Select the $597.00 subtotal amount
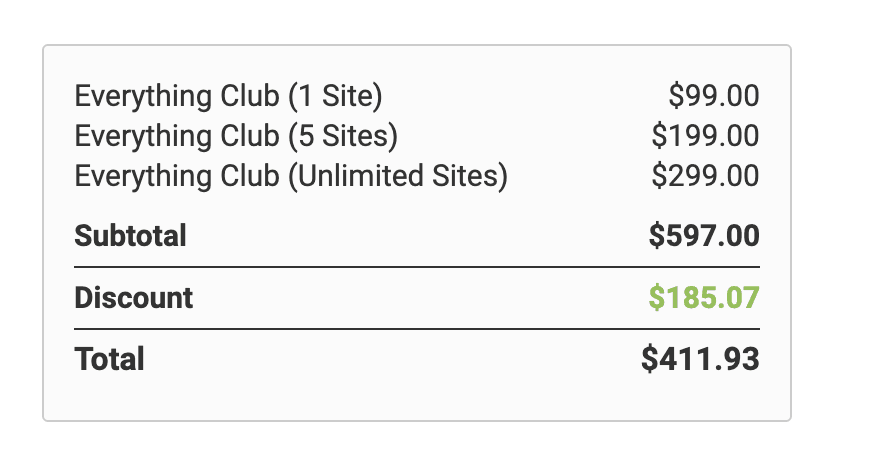This screenshot has width=876, height=470. [x=704, y=235]
